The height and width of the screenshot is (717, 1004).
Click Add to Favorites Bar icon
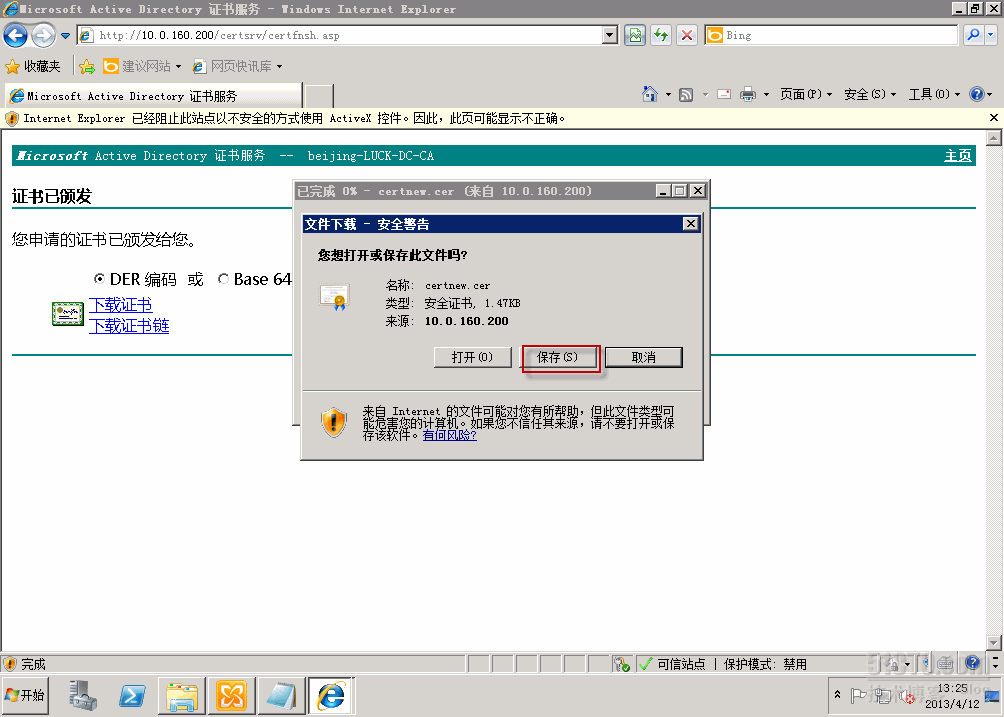pyautogui.click(x=88, y=66)
